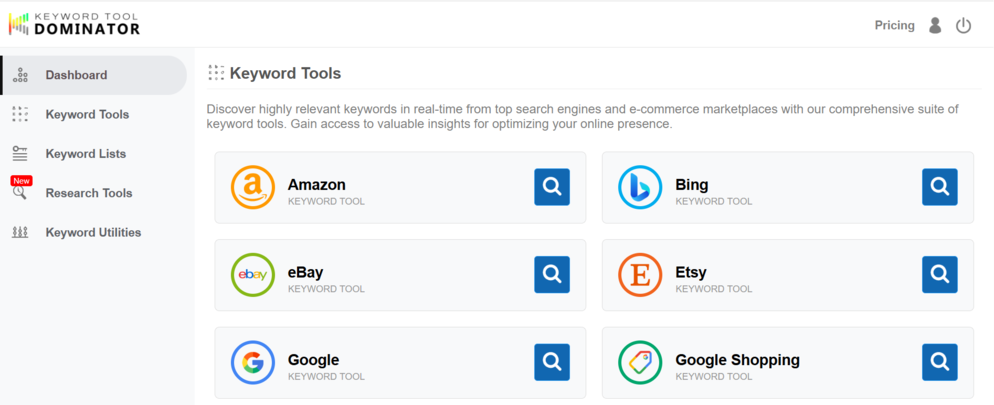Image resolution: width=994 pixels, height=405 pixels.
Task: Click the Amazon logo icon
Action: click(253, 187)
